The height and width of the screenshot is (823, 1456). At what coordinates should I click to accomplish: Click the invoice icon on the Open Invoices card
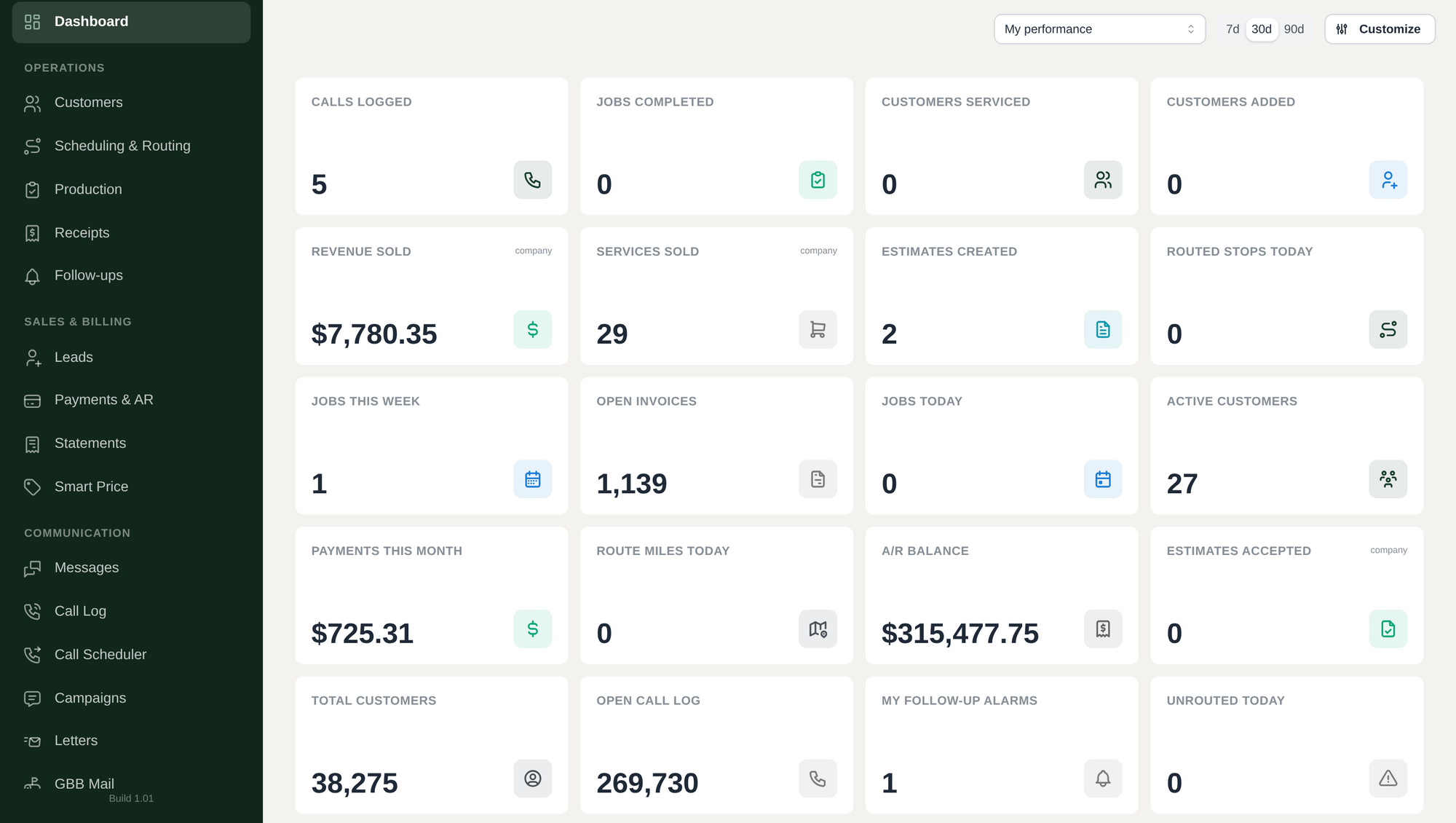point(818,479)
